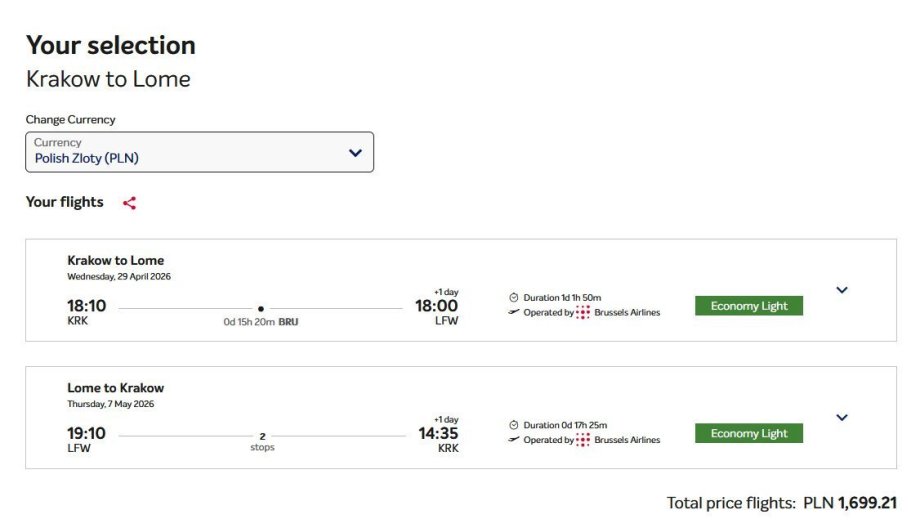Click the BRU stopover dot on the outbound route line
The height and width of the screenshot is (528, 920).
(x=261, y=309)
